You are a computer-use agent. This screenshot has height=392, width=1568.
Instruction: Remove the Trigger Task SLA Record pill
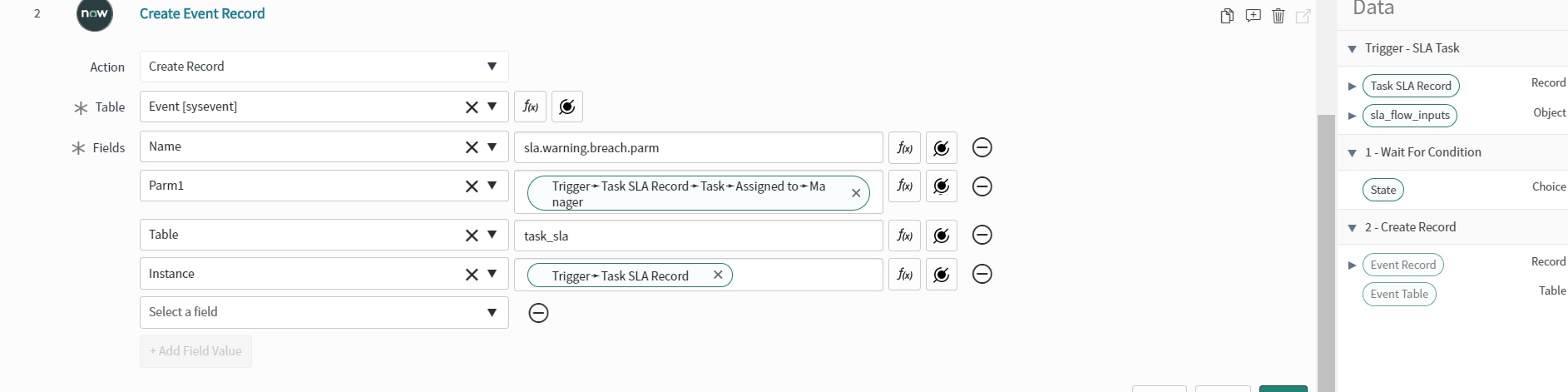pyautogui.click(x=718, y=275)
